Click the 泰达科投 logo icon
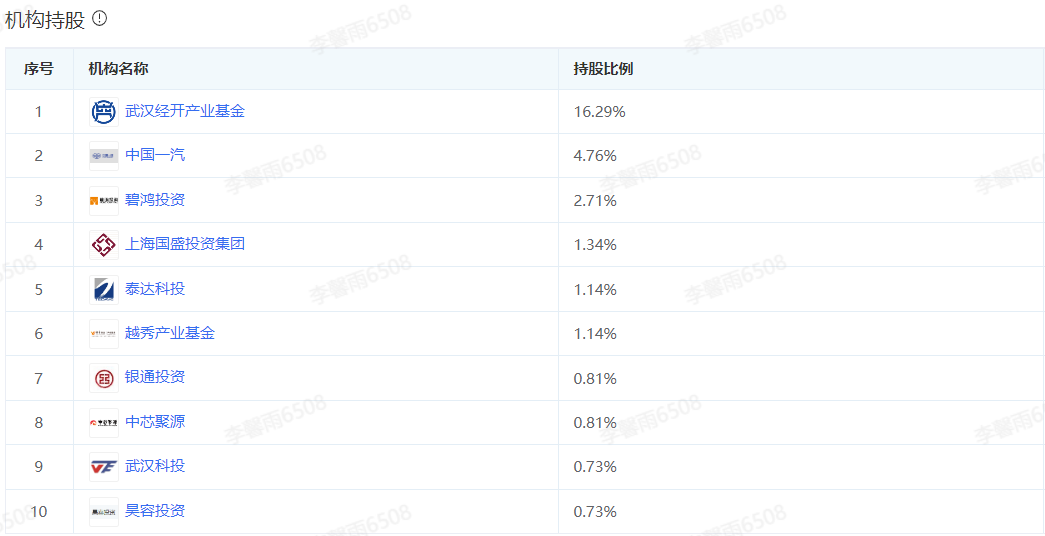This screenshot has height=536, width=1045. tap(104, 289)
